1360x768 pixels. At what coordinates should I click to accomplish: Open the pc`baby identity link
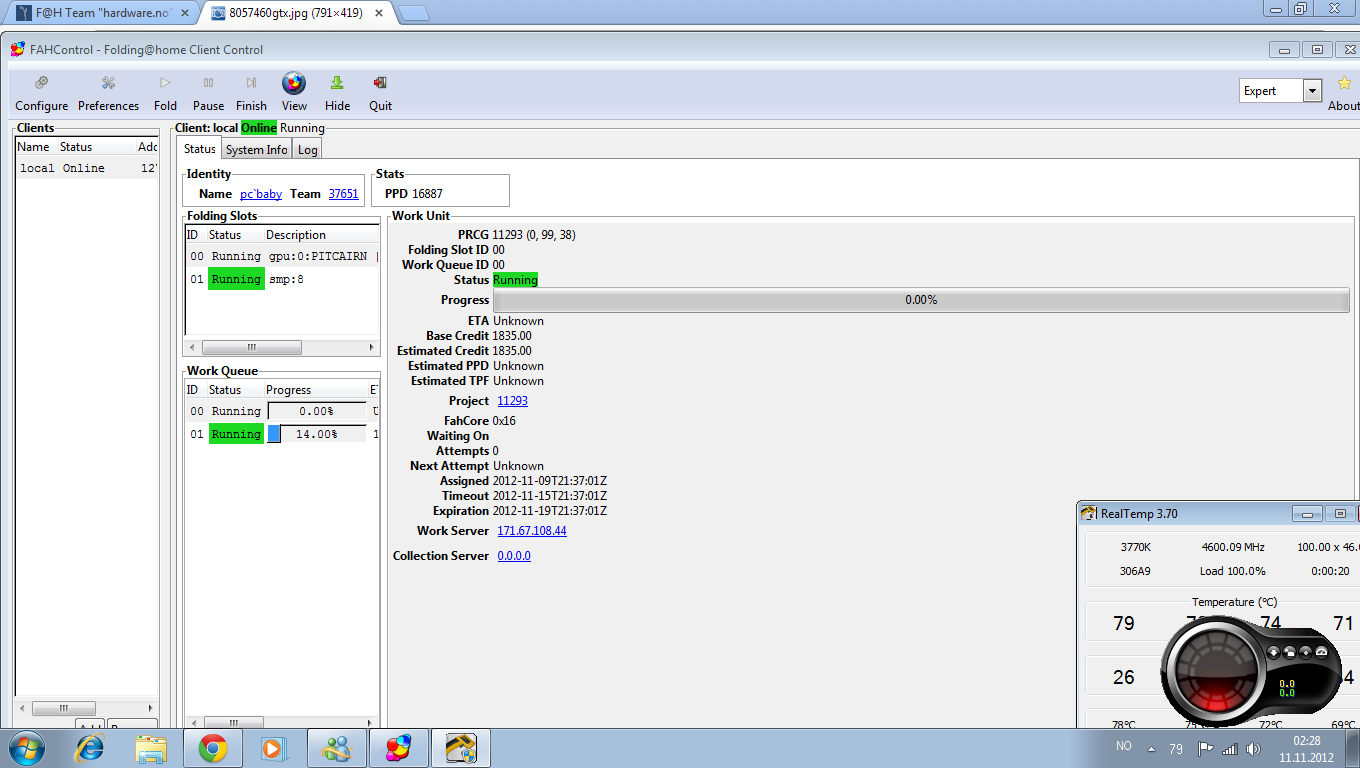261,194
